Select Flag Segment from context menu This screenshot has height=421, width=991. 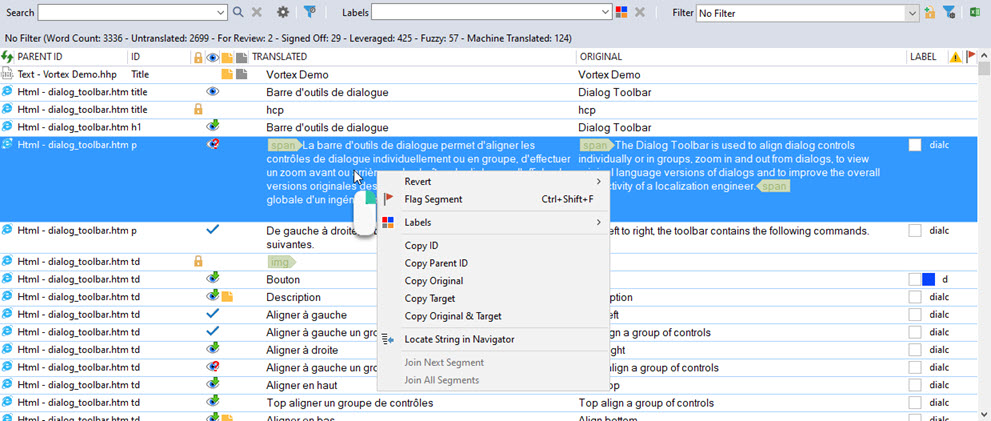click(x=433, y=199)
